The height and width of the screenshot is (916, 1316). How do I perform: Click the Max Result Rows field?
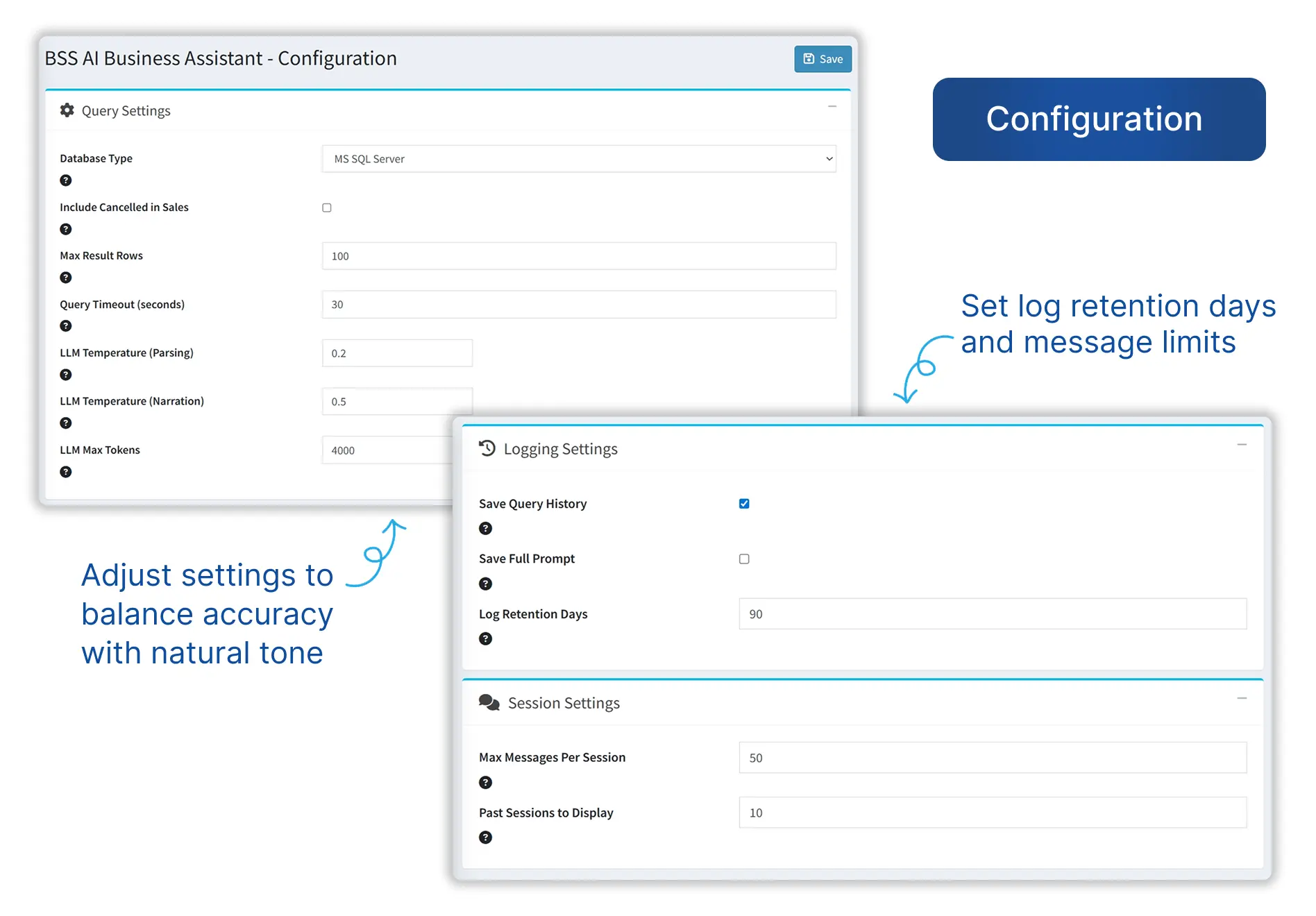pyautogui.click(x=579, y=256)
